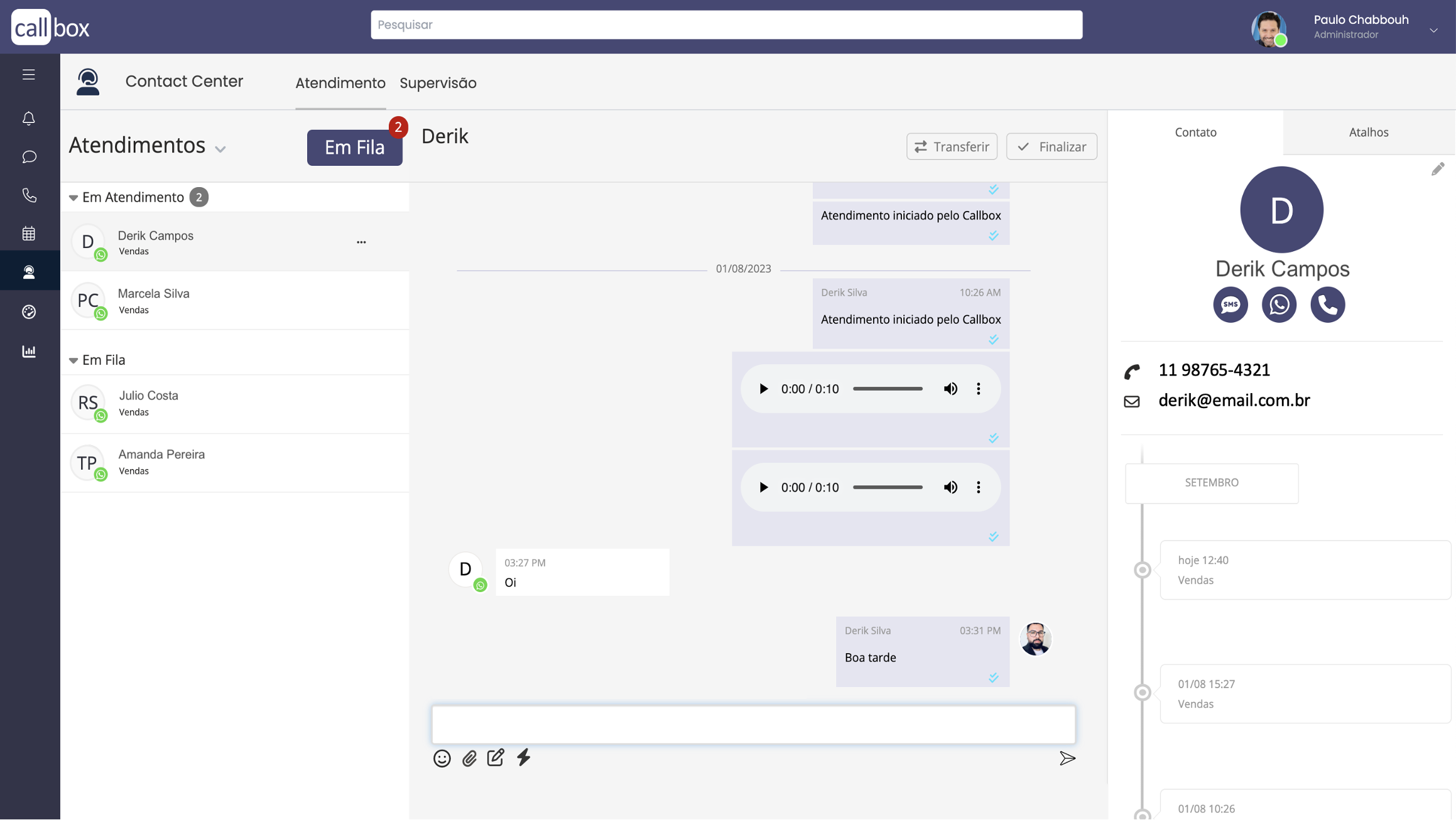The image size is (1456, 820).
Task: Click the emoji picker icon
Action: [442, 758]
